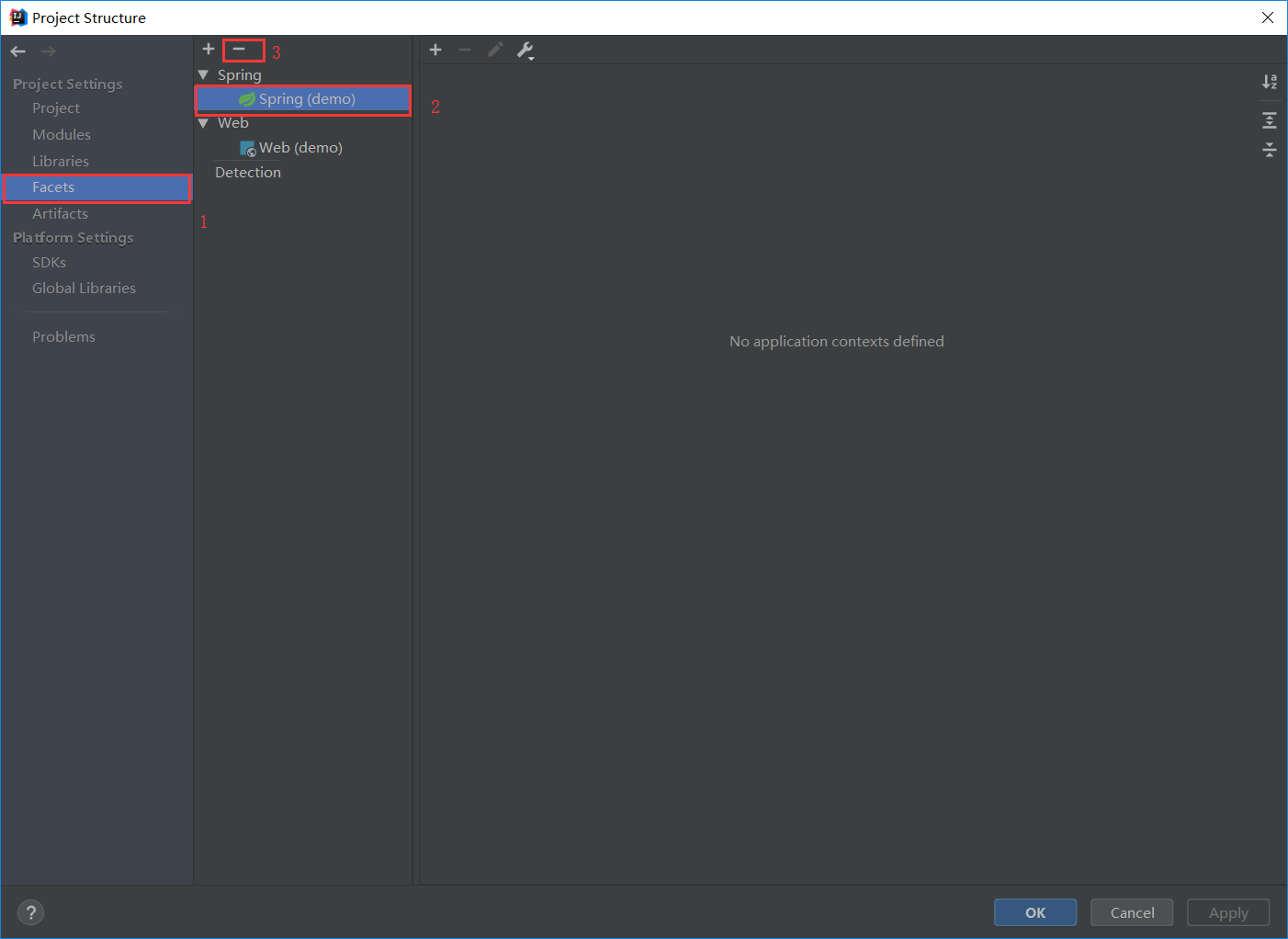Remove application context minus icon
The image size is (1288, 939).
click(465, 50)
